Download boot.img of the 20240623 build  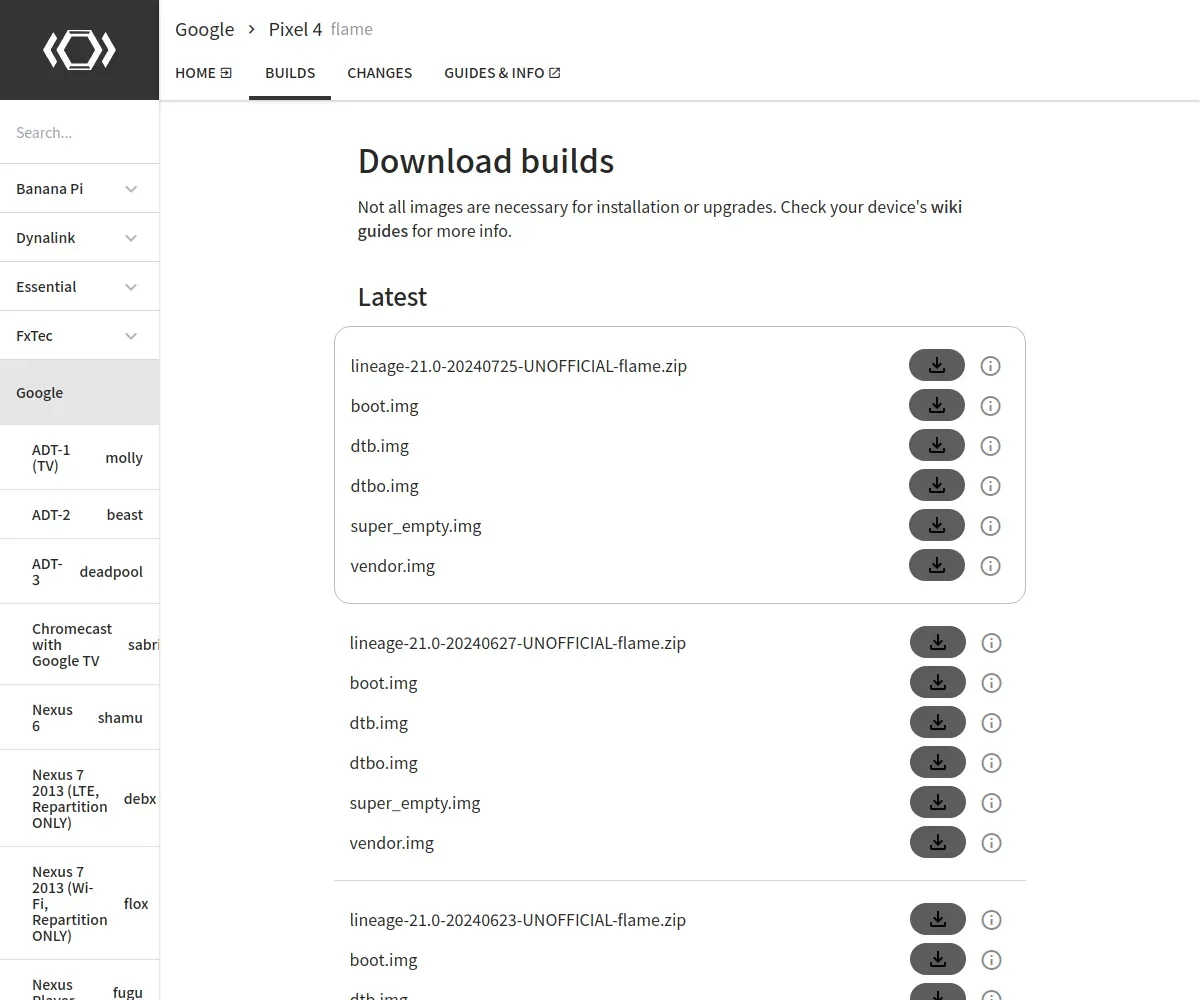coord(938,959)
